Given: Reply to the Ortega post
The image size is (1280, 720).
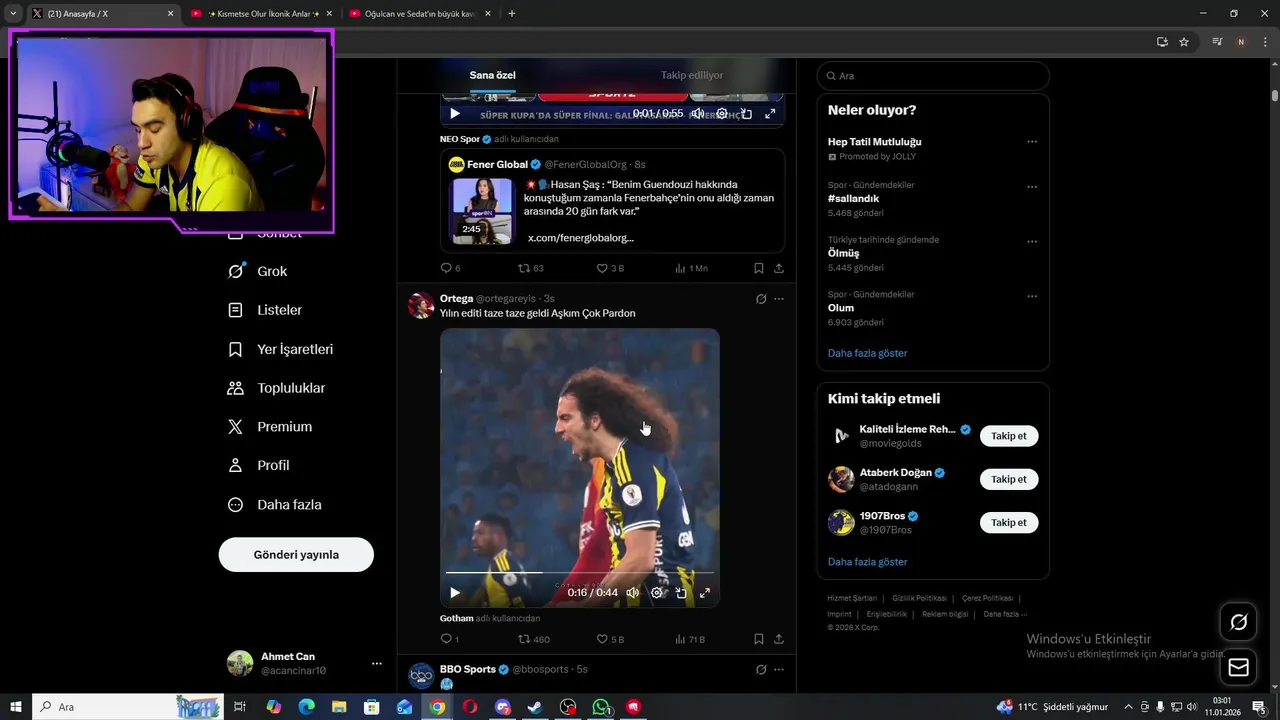Looking at the screenshot, I should [447, 639].
